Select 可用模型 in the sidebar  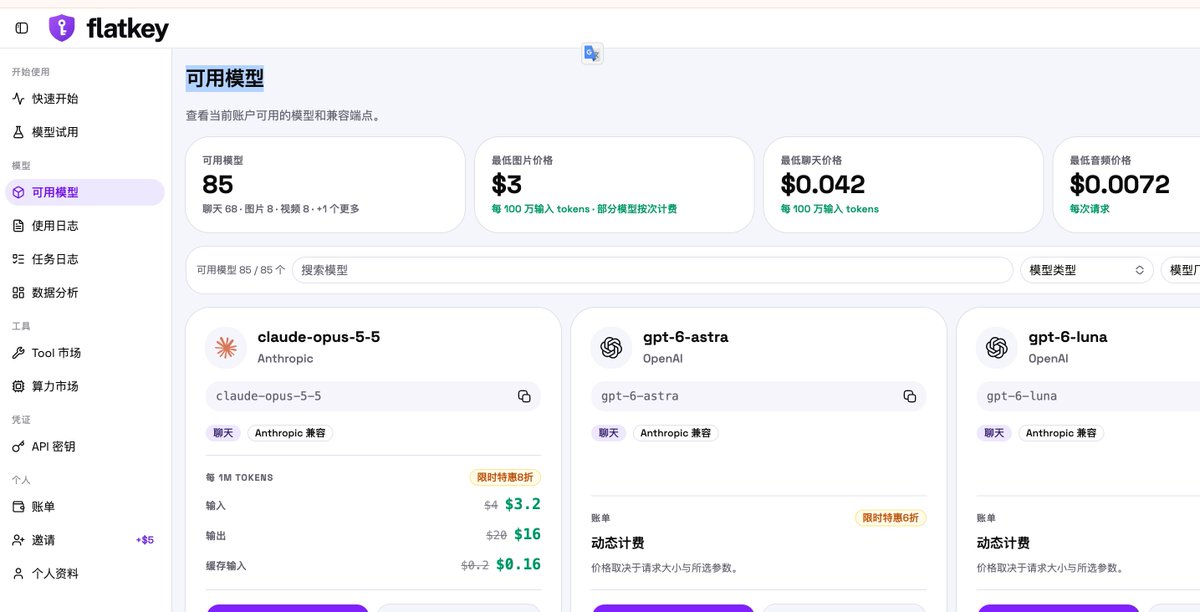point(85,192)
